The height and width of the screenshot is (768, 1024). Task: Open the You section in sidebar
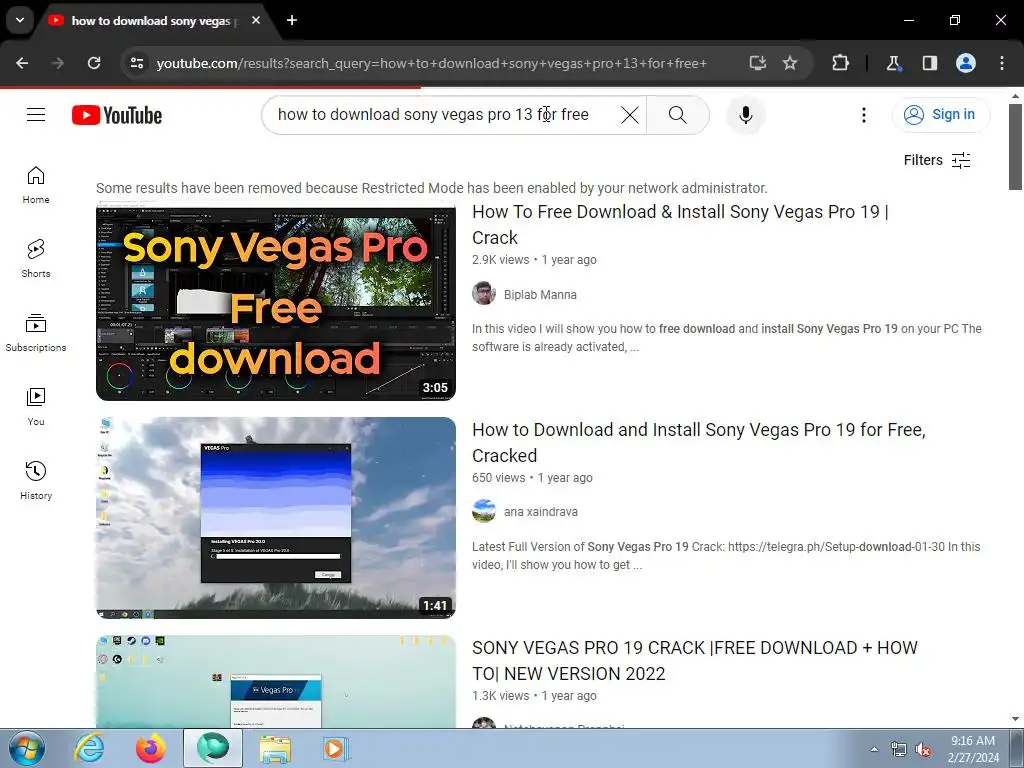click(36, 406)
